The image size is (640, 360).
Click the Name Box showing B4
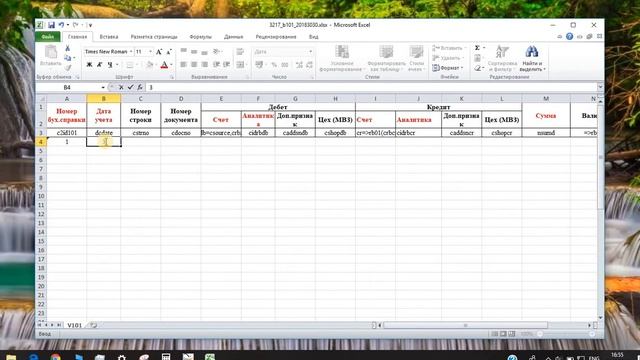(x=68, y=87)
